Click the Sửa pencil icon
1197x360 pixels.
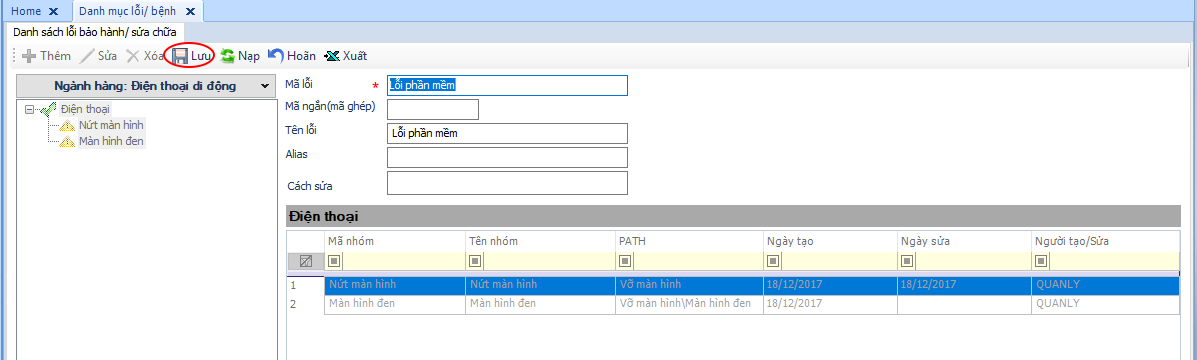(x=87, y=56)
